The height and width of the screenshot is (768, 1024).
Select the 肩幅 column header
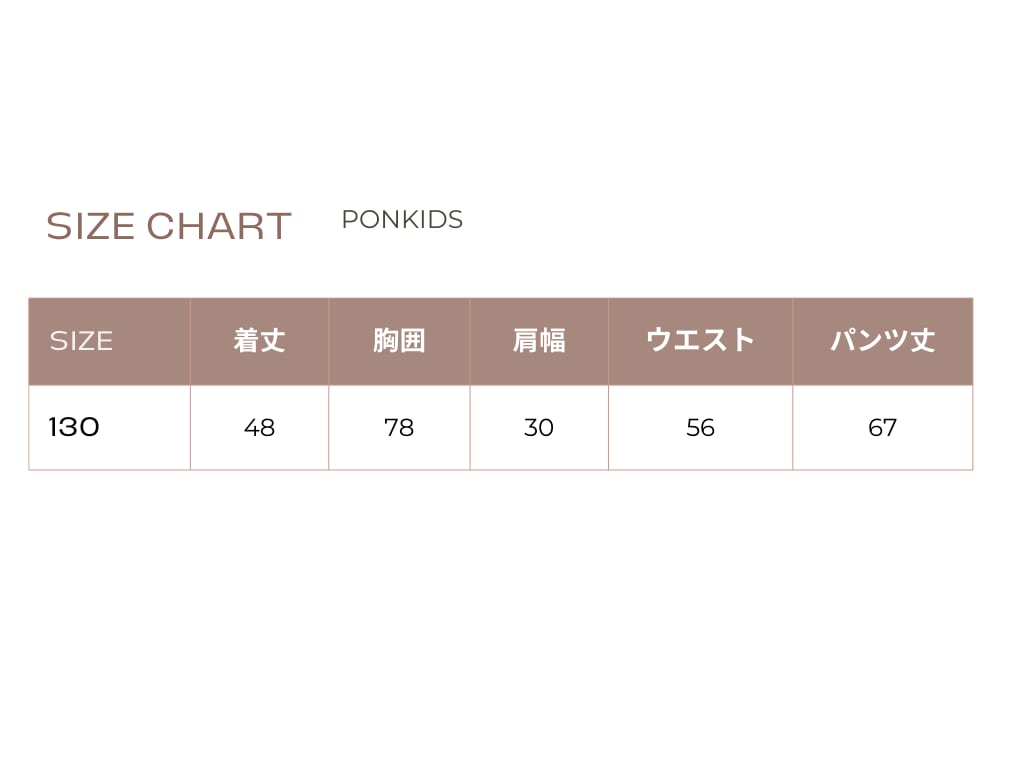pos(539,341)
